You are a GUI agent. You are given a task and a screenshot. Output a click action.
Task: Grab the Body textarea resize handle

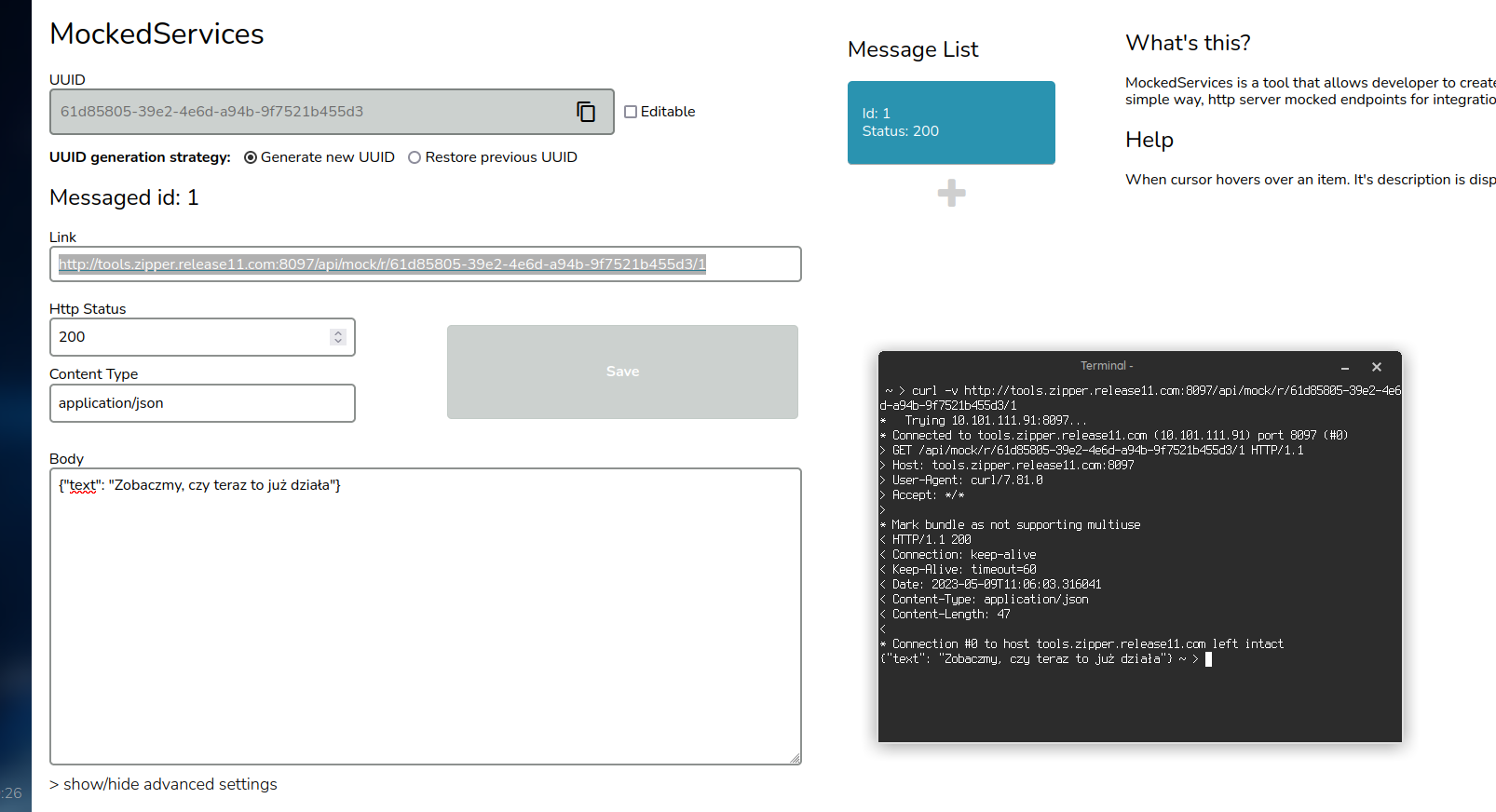click(x=795, y=758)
